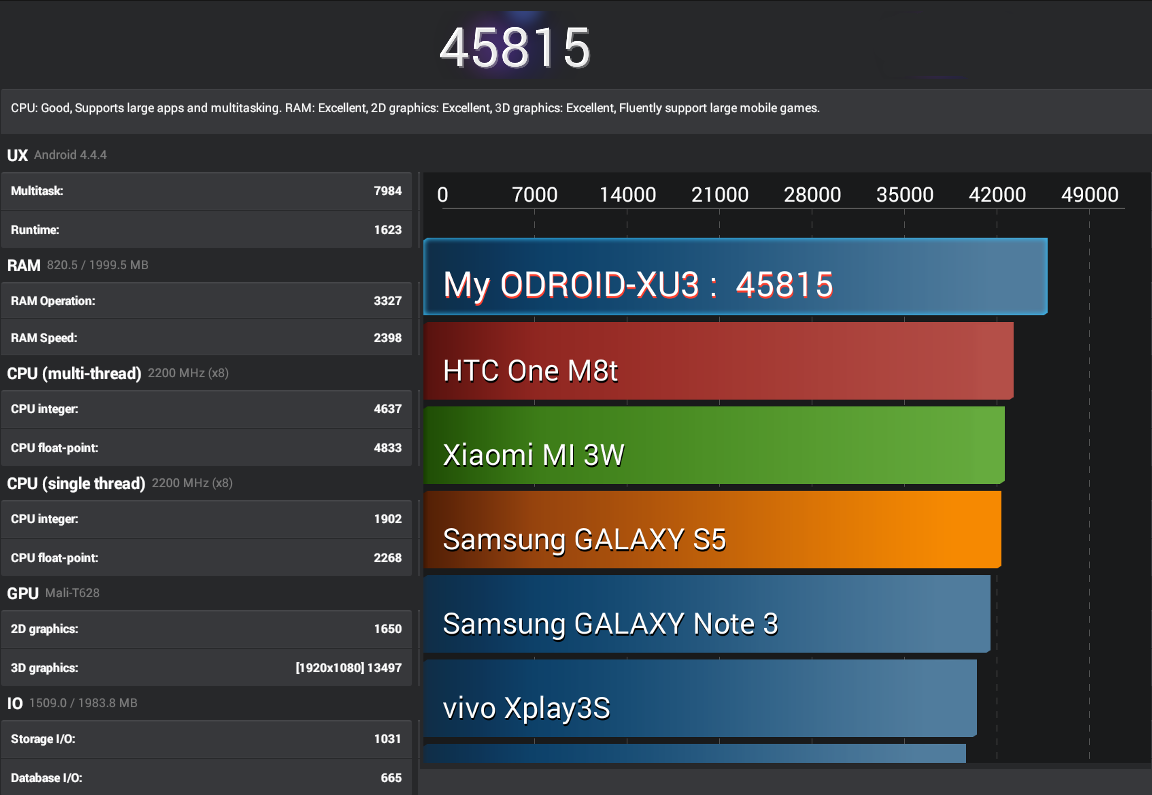Click the UX Android 4.4.4 header

click(x=57, y=155)
